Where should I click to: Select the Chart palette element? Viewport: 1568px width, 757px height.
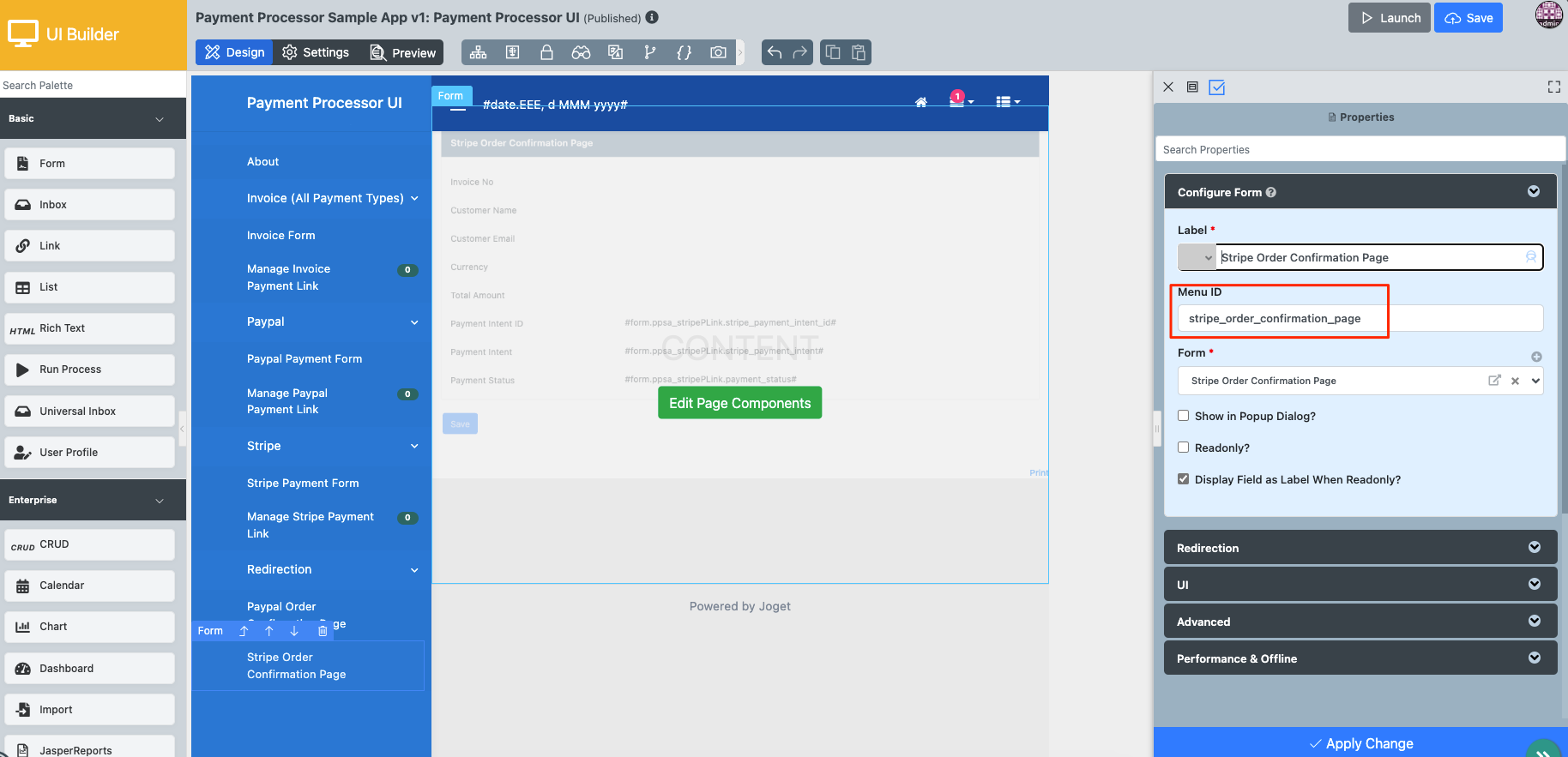89,627
